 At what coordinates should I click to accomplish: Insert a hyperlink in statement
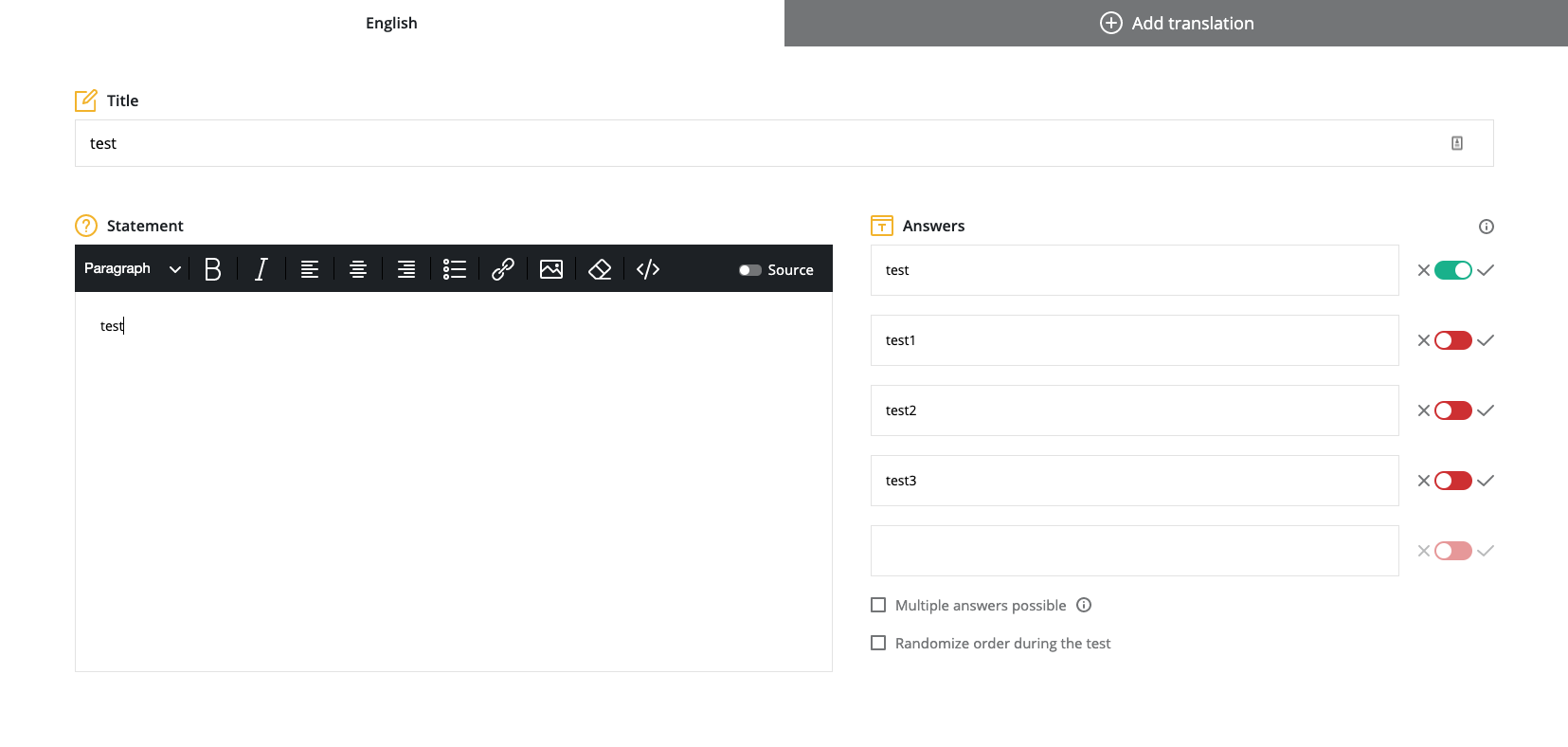[x=503, y=269]
